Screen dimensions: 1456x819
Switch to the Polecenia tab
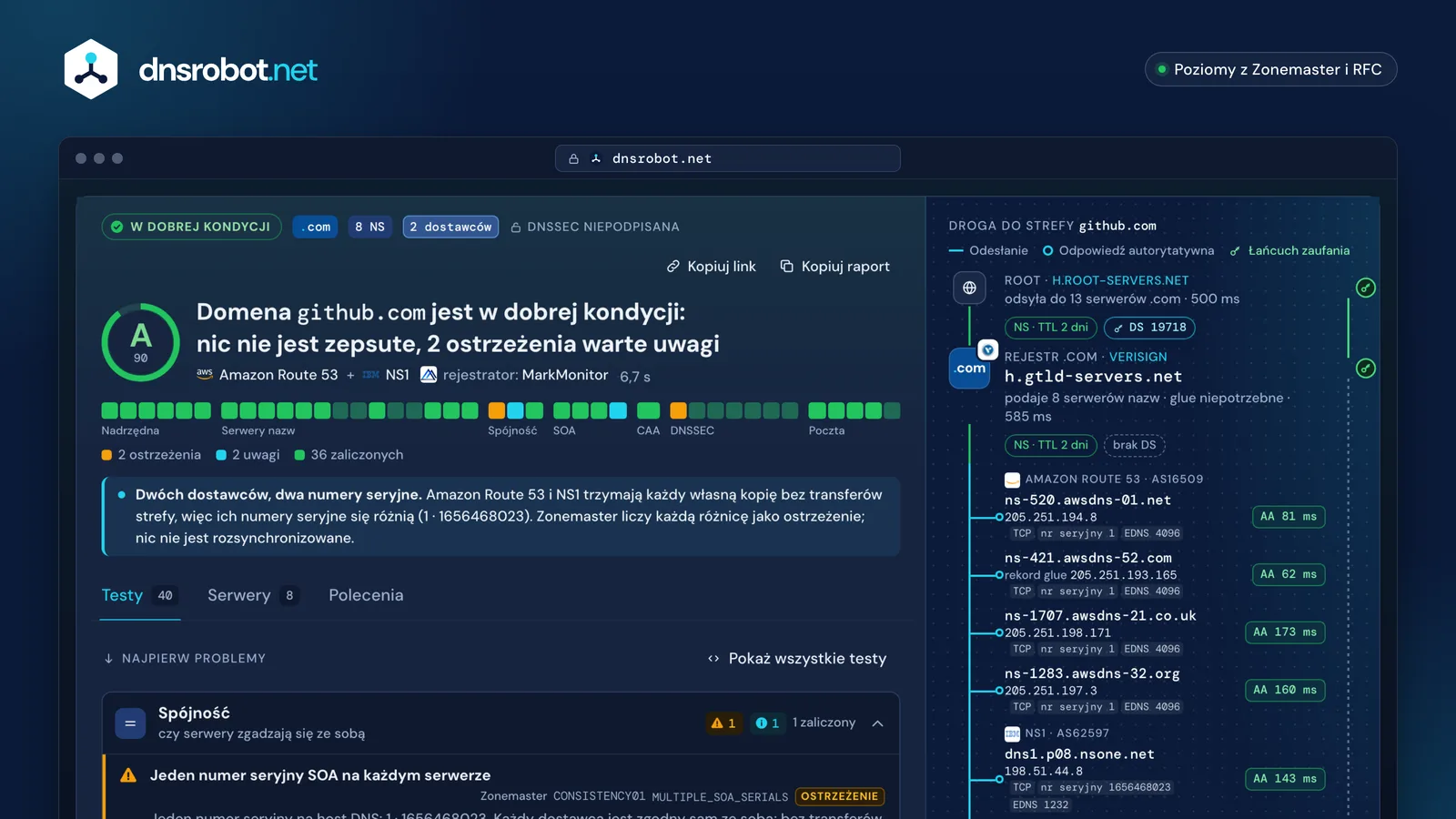[366, 595]
